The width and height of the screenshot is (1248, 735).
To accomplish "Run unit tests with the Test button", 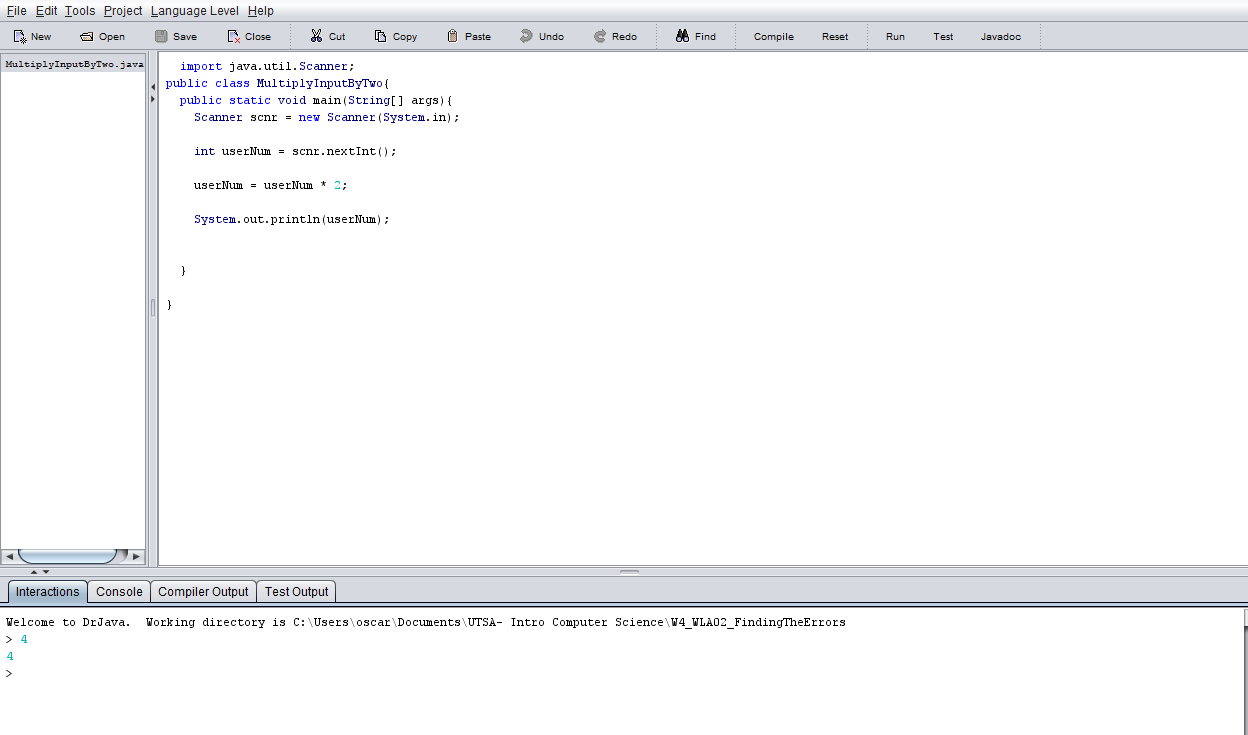I will pos(943,36).
